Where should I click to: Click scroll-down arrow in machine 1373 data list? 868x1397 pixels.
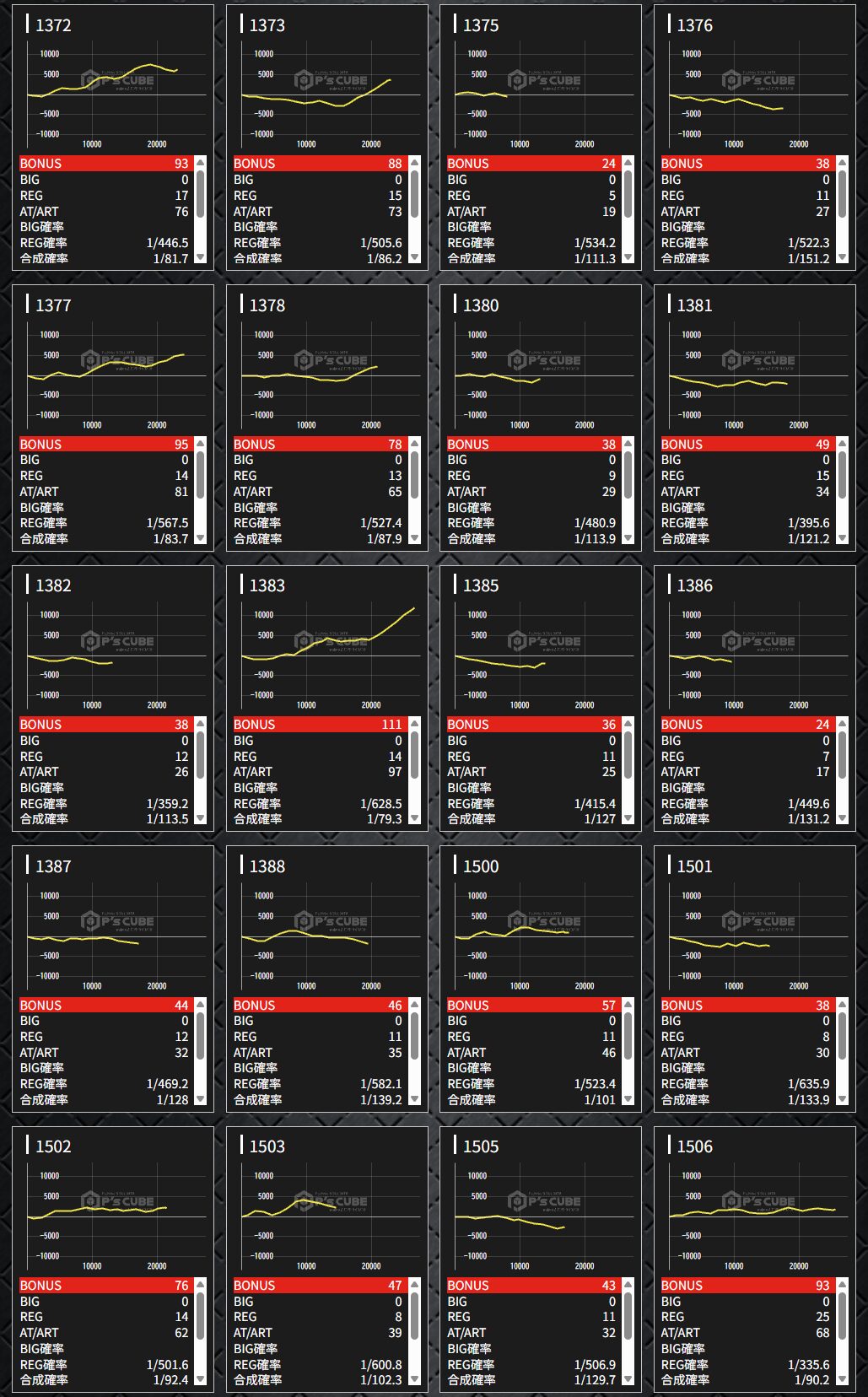pyautogui.click(x=414, y=258)
